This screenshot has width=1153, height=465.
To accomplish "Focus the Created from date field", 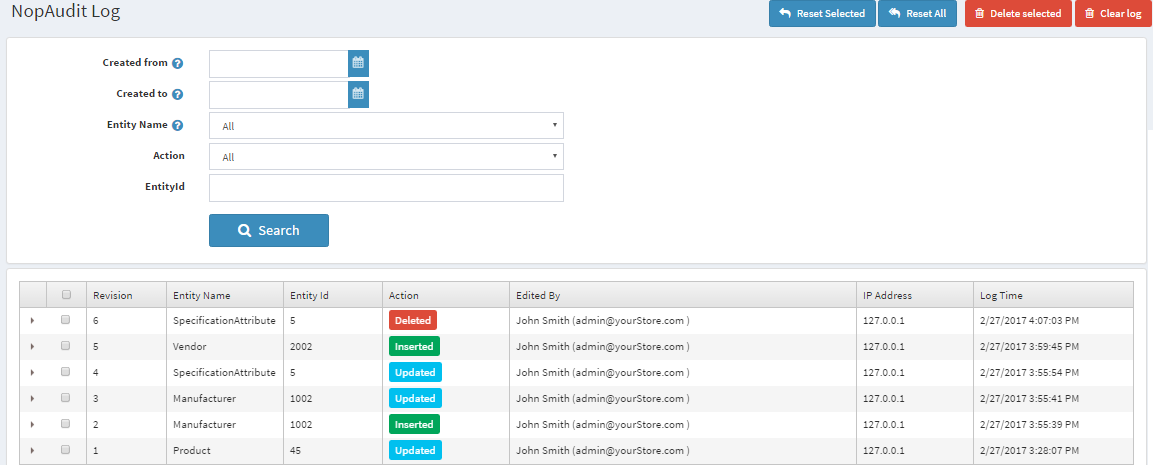I will pyautogui.click(x=279, y=64).
